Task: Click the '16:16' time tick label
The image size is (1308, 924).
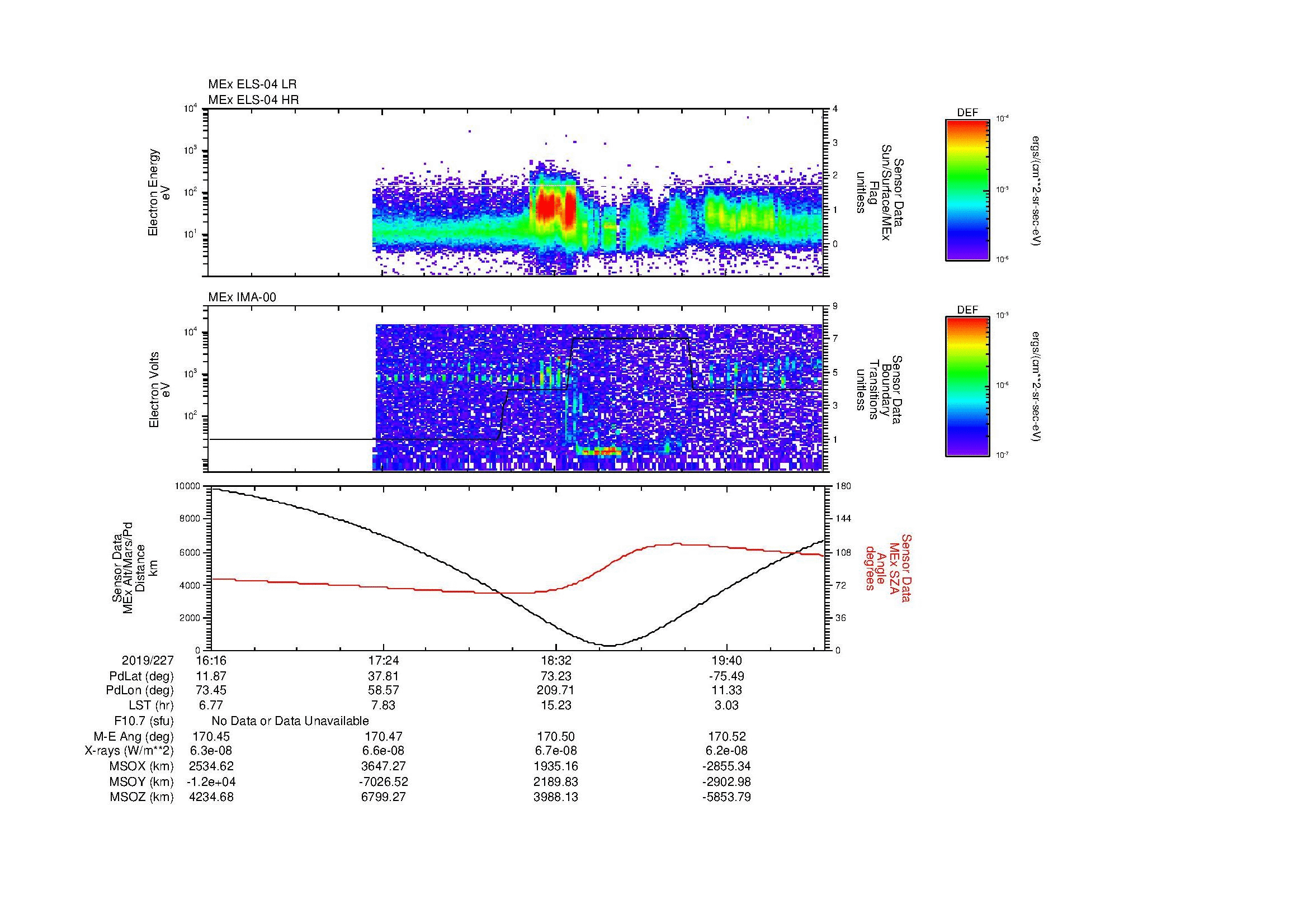Action: pyautogui.click(x=211, y=660)
